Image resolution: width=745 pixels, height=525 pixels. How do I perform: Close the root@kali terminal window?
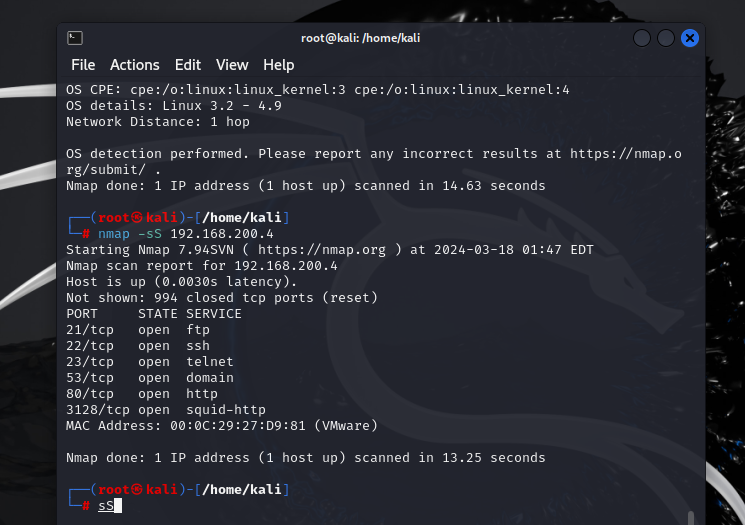click(x=690, y=38)
